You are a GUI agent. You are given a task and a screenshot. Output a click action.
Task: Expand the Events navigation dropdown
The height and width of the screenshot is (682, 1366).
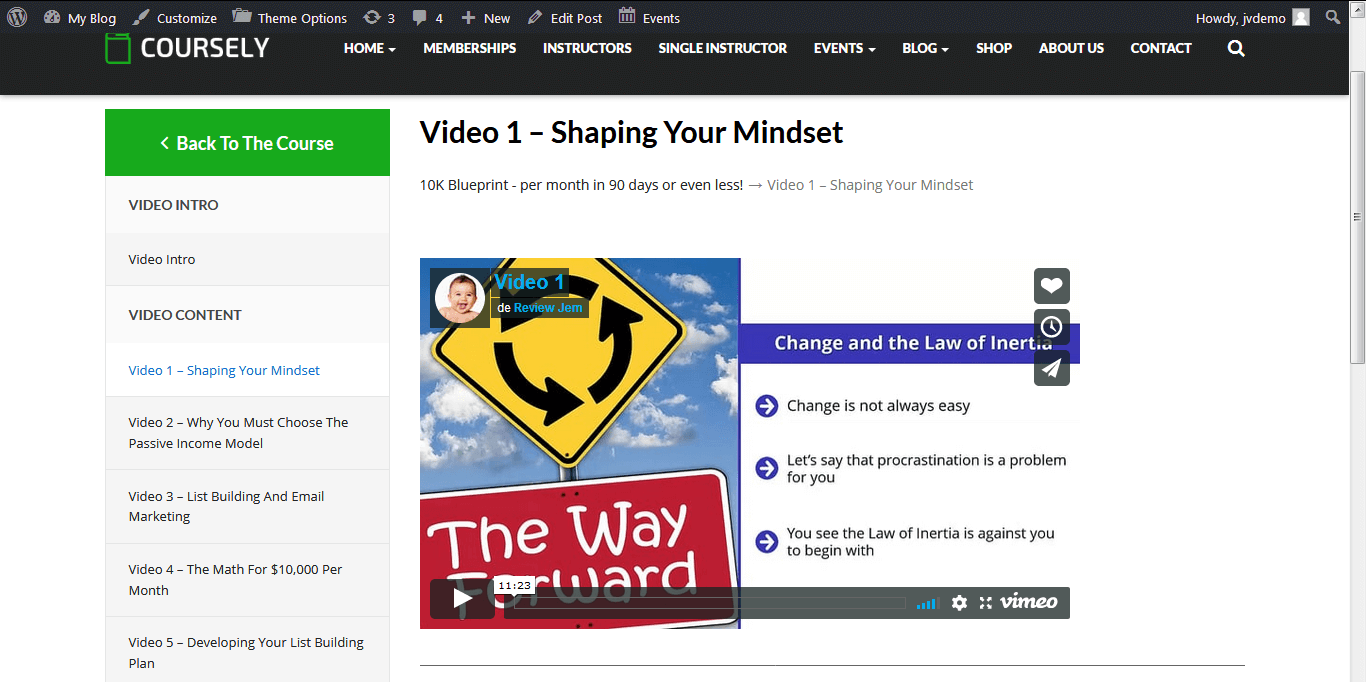point(844,48)
